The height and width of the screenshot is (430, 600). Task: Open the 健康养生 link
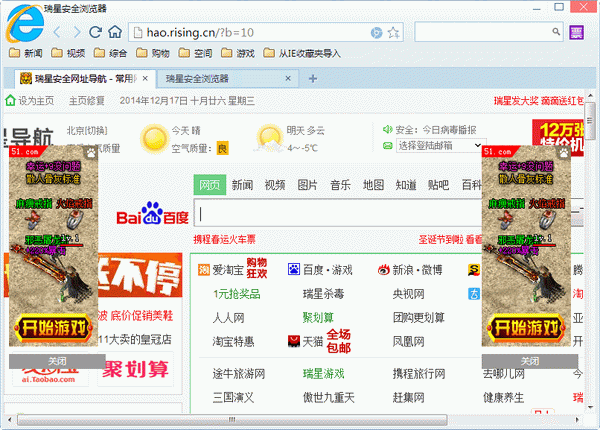click(503, 397)
